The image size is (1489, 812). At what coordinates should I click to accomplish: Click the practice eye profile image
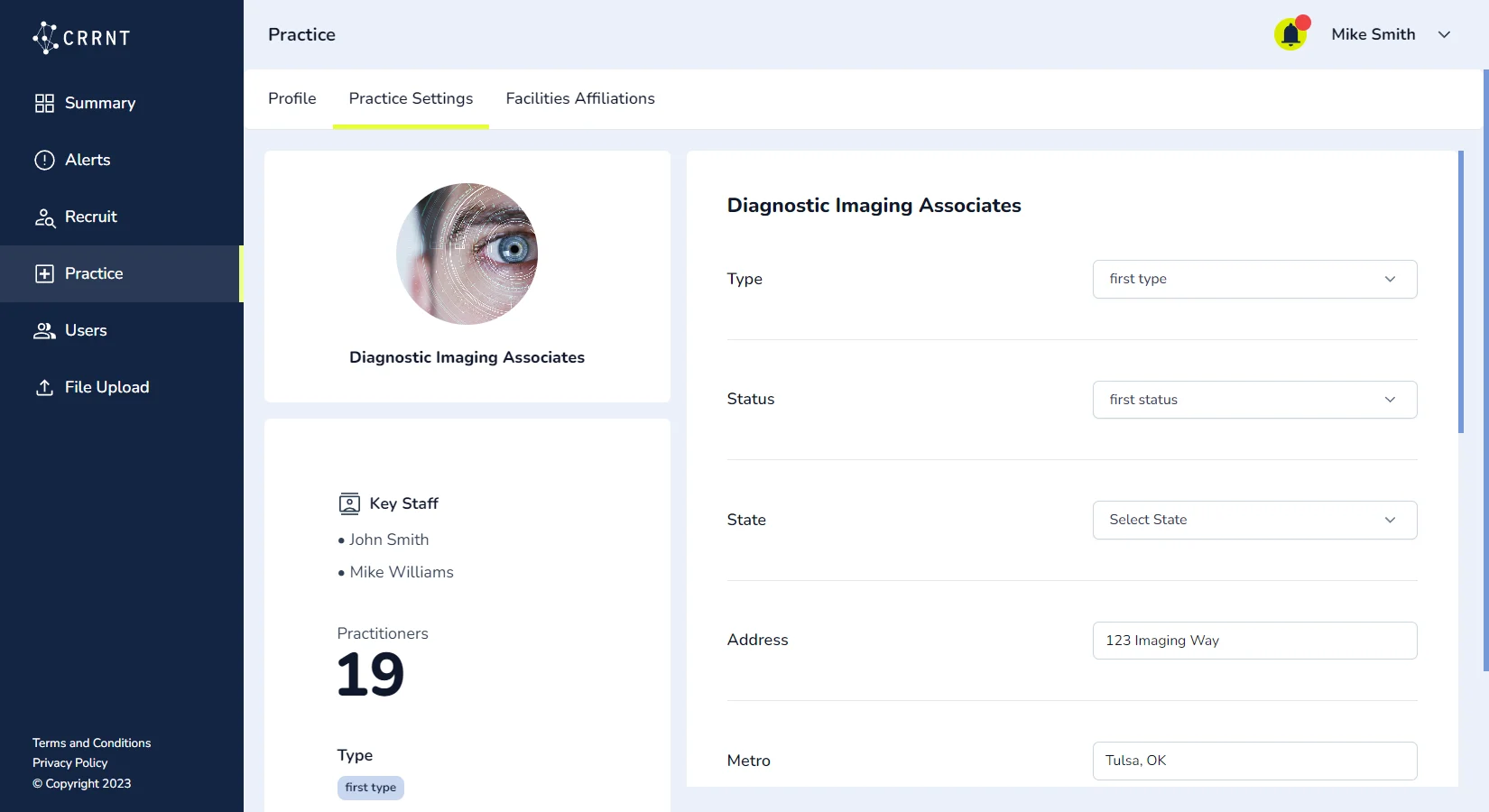point(467,254)
